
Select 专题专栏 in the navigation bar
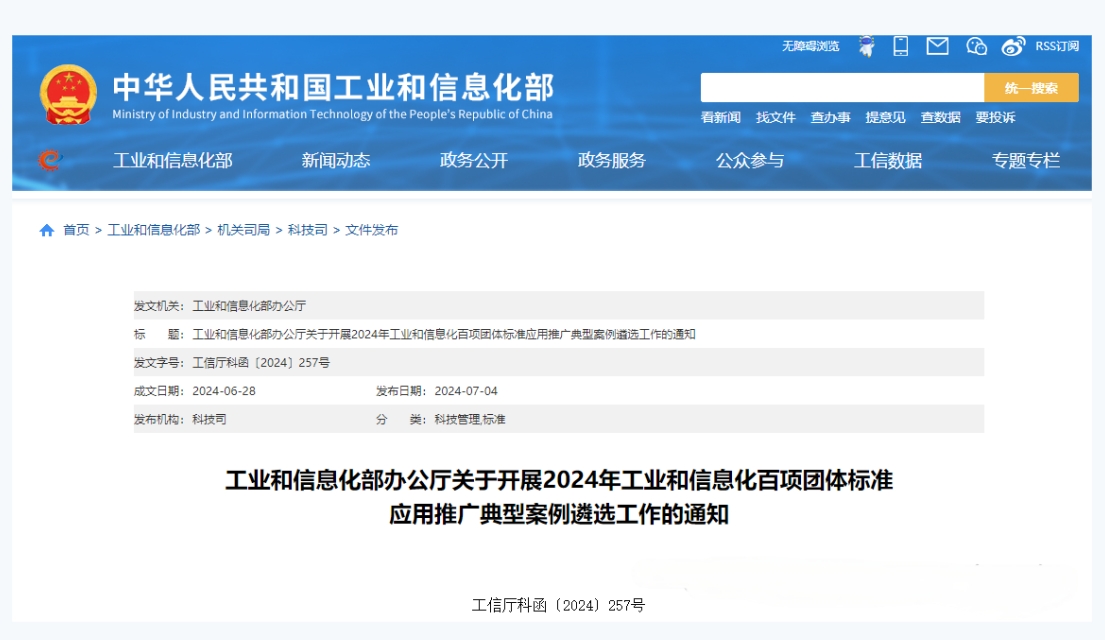1026,160
